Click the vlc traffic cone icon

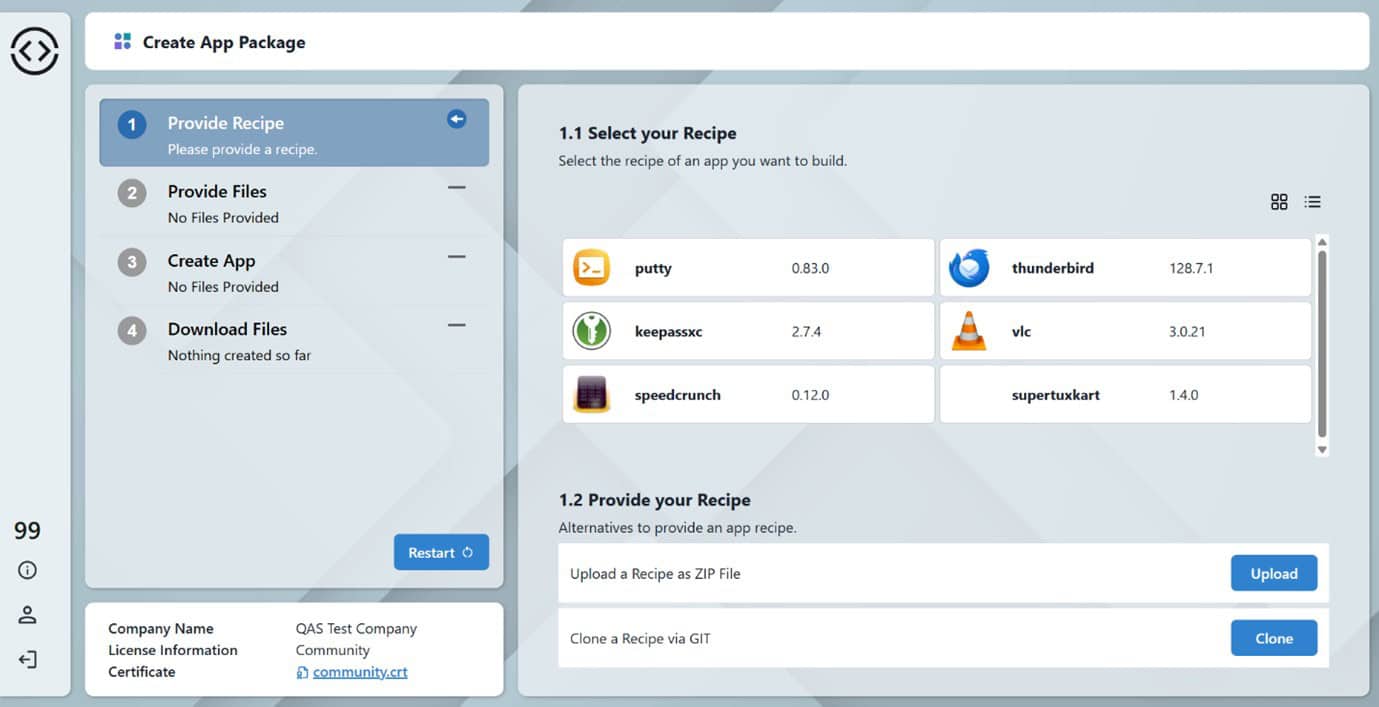click(x=968, y=331)
